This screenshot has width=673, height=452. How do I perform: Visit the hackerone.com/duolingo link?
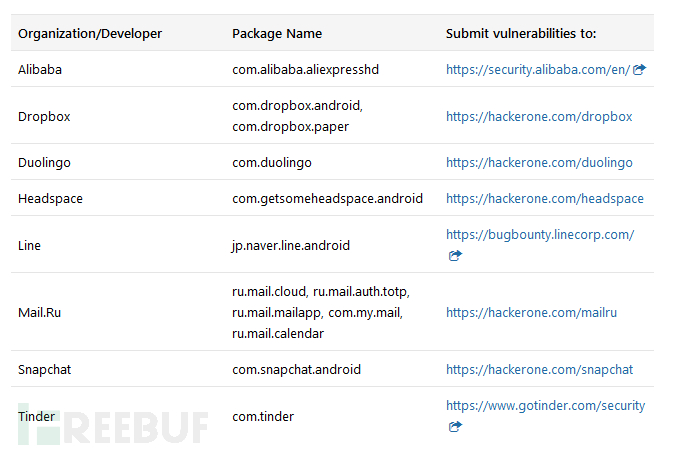tap(539, 162)
